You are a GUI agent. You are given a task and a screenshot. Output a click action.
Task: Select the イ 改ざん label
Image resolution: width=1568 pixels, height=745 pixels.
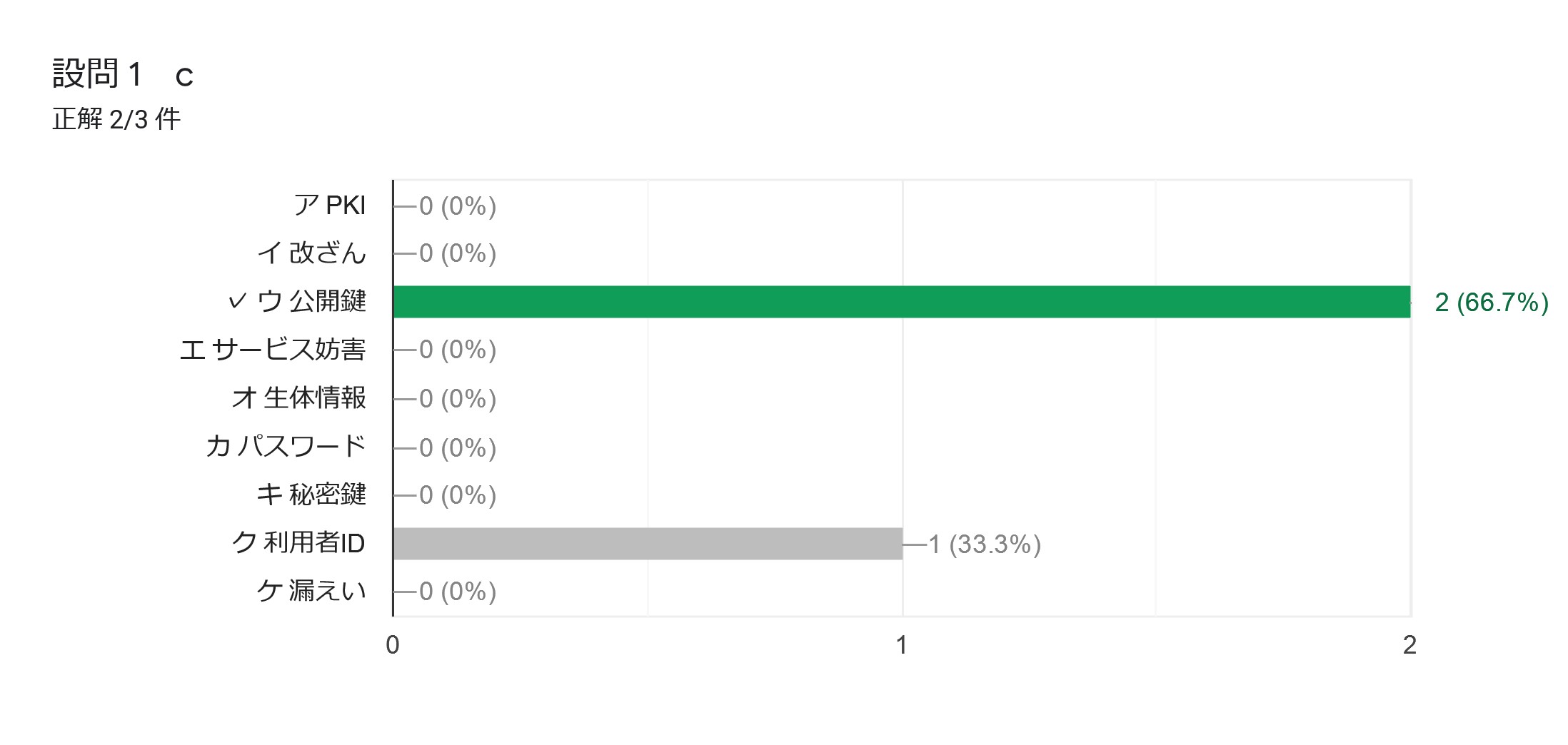pos(312,253)
